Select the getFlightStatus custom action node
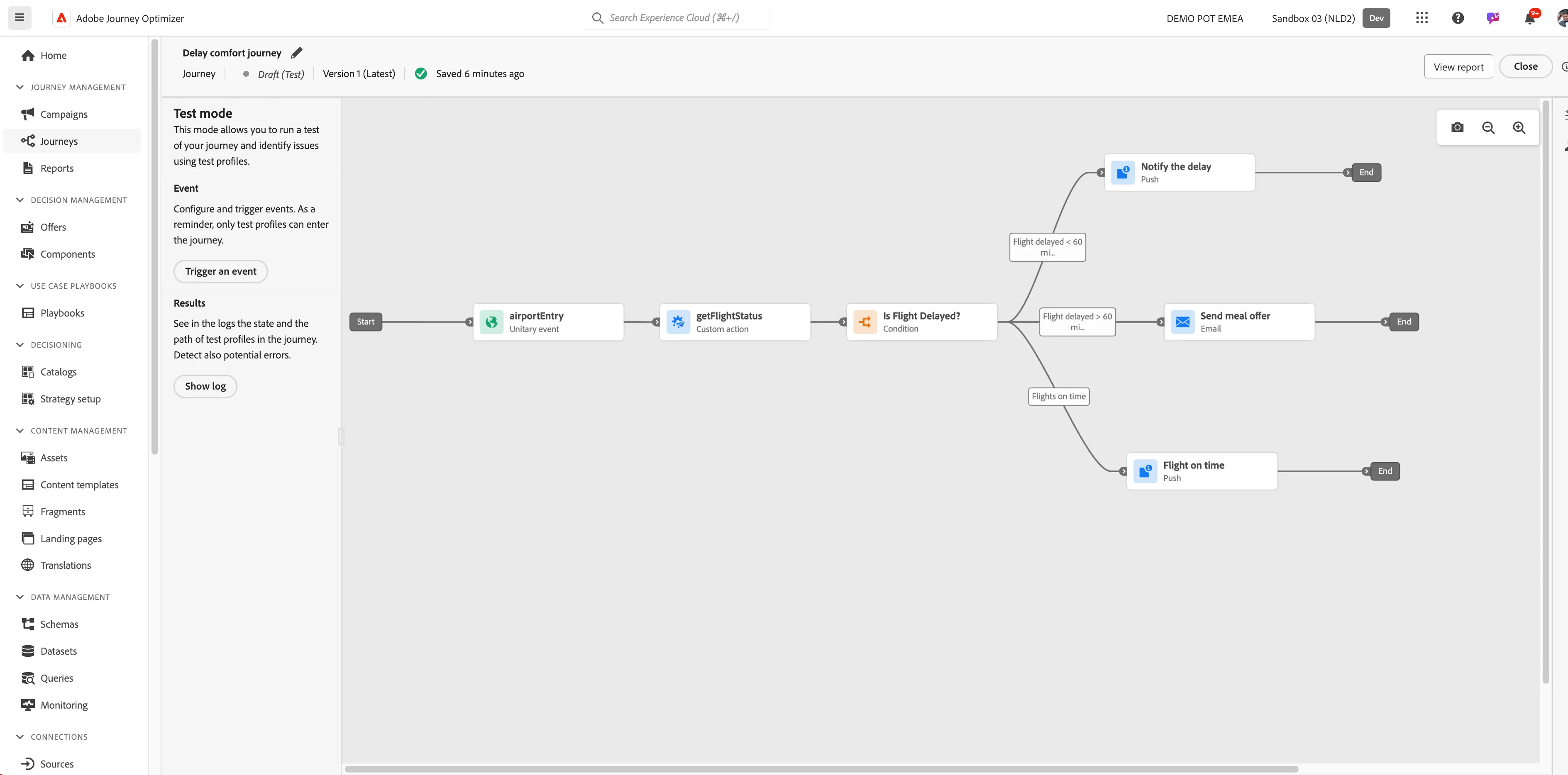This screenshot has width=1568, height=775. pyautogui.click(x=735, y=322)
